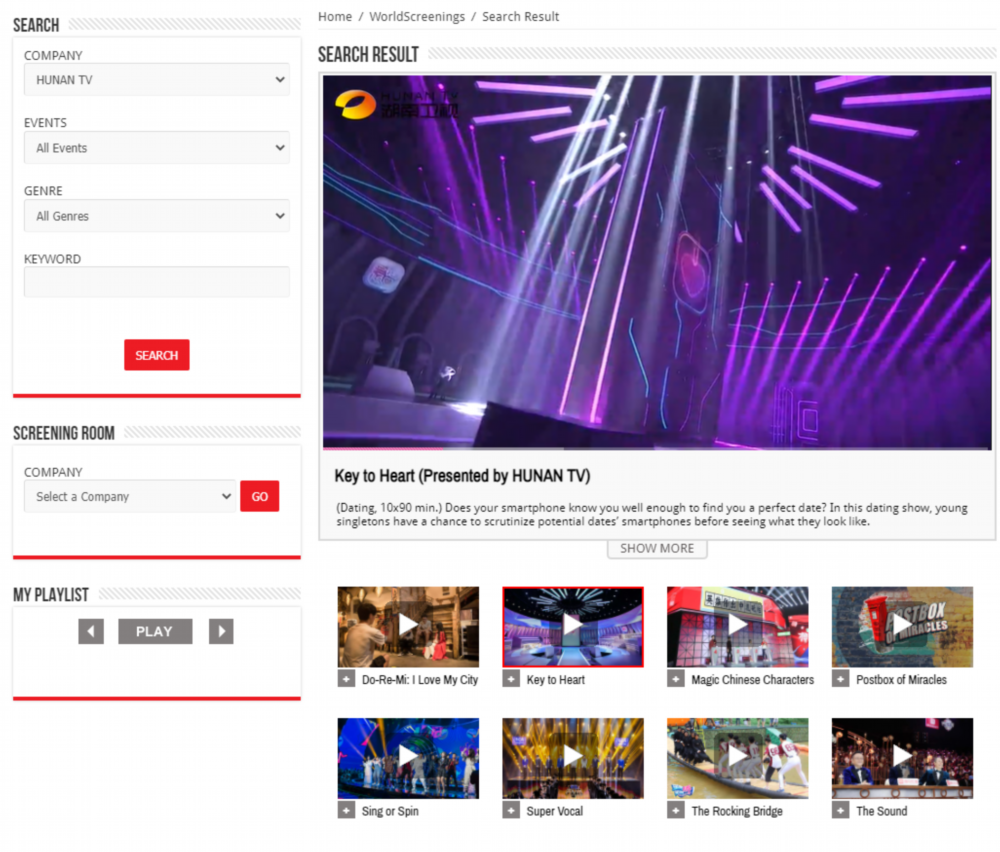
Task: Play The Rocking Bridge thumbnail
Action: tap(737, 758)
